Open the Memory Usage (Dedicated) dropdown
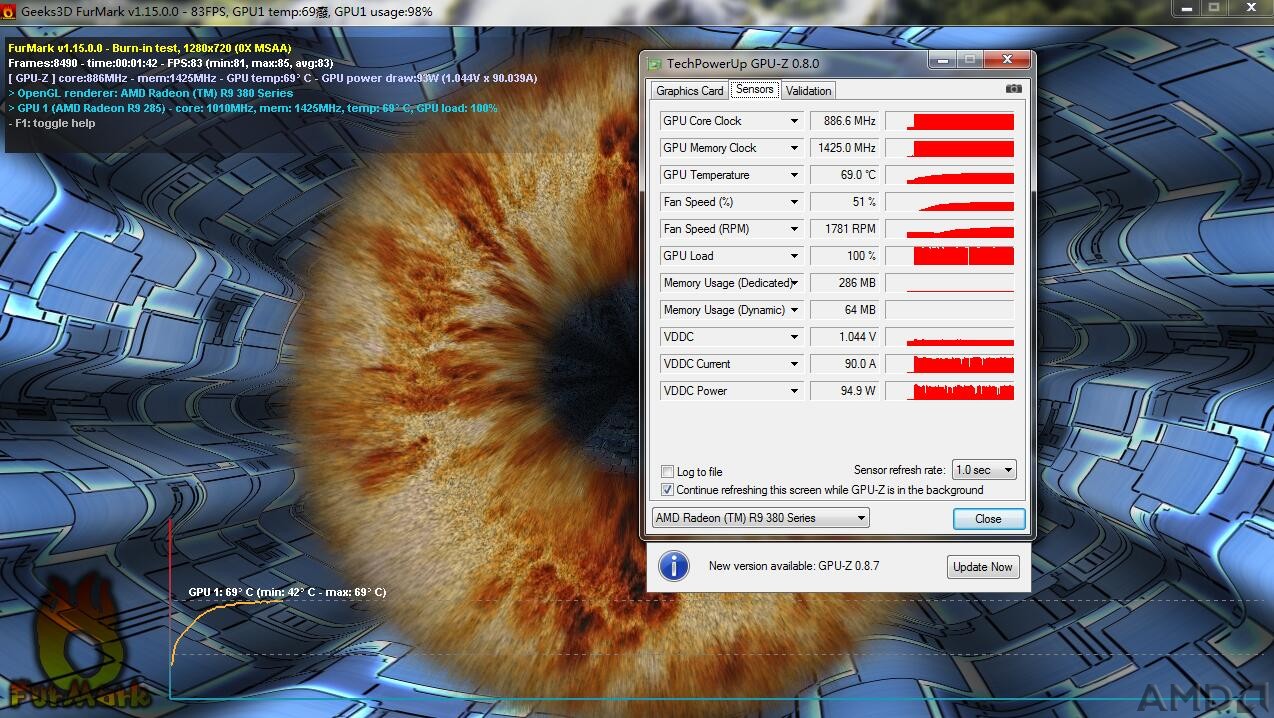The height and width of the screenshot is (718, 1274). pyautogui.click(x=794, y=283)
